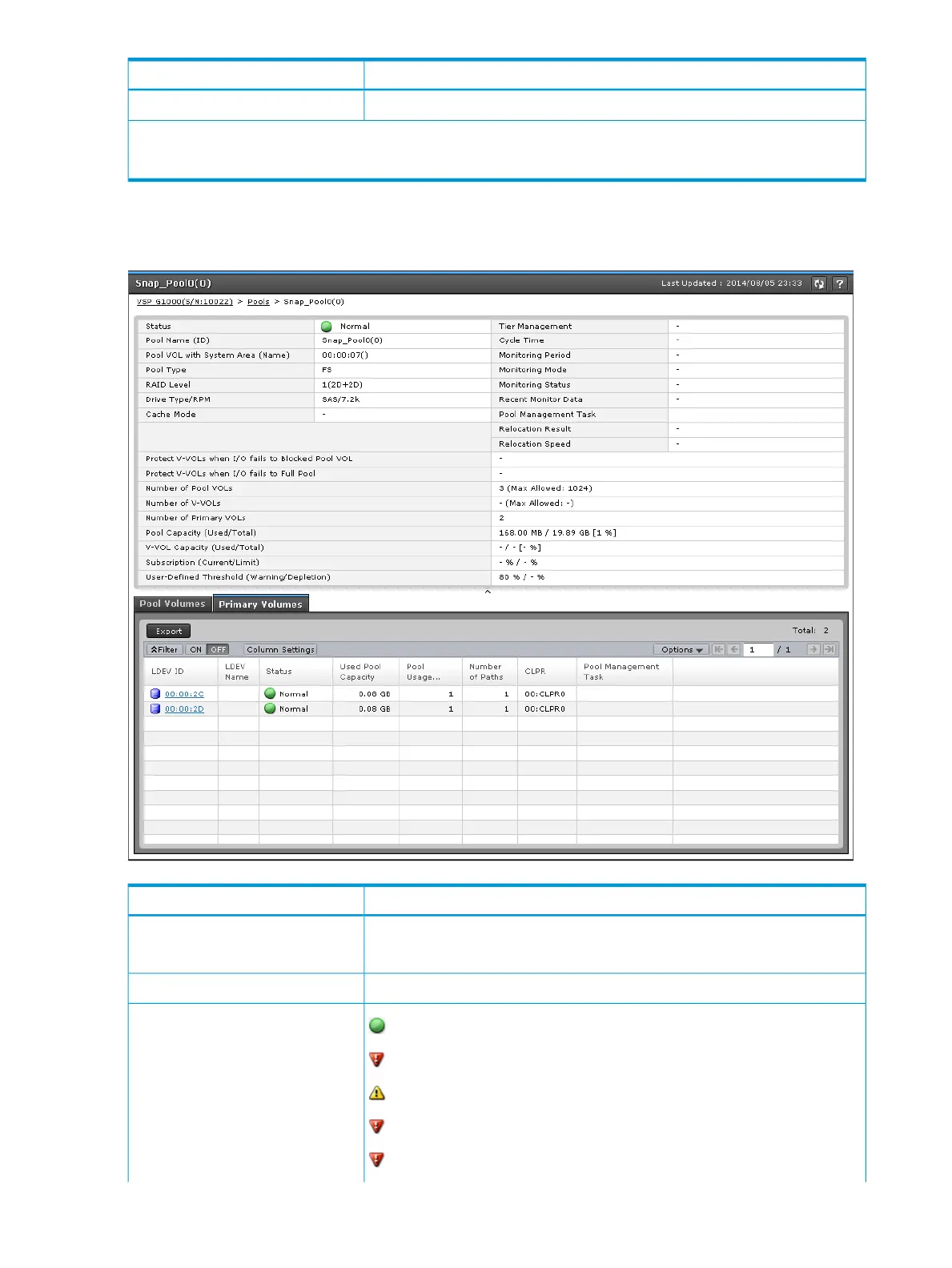Click the Pool Name value Snap_Pool0(0)
The height and width of the screenshot is (1268, 952).
coord(352,340)
